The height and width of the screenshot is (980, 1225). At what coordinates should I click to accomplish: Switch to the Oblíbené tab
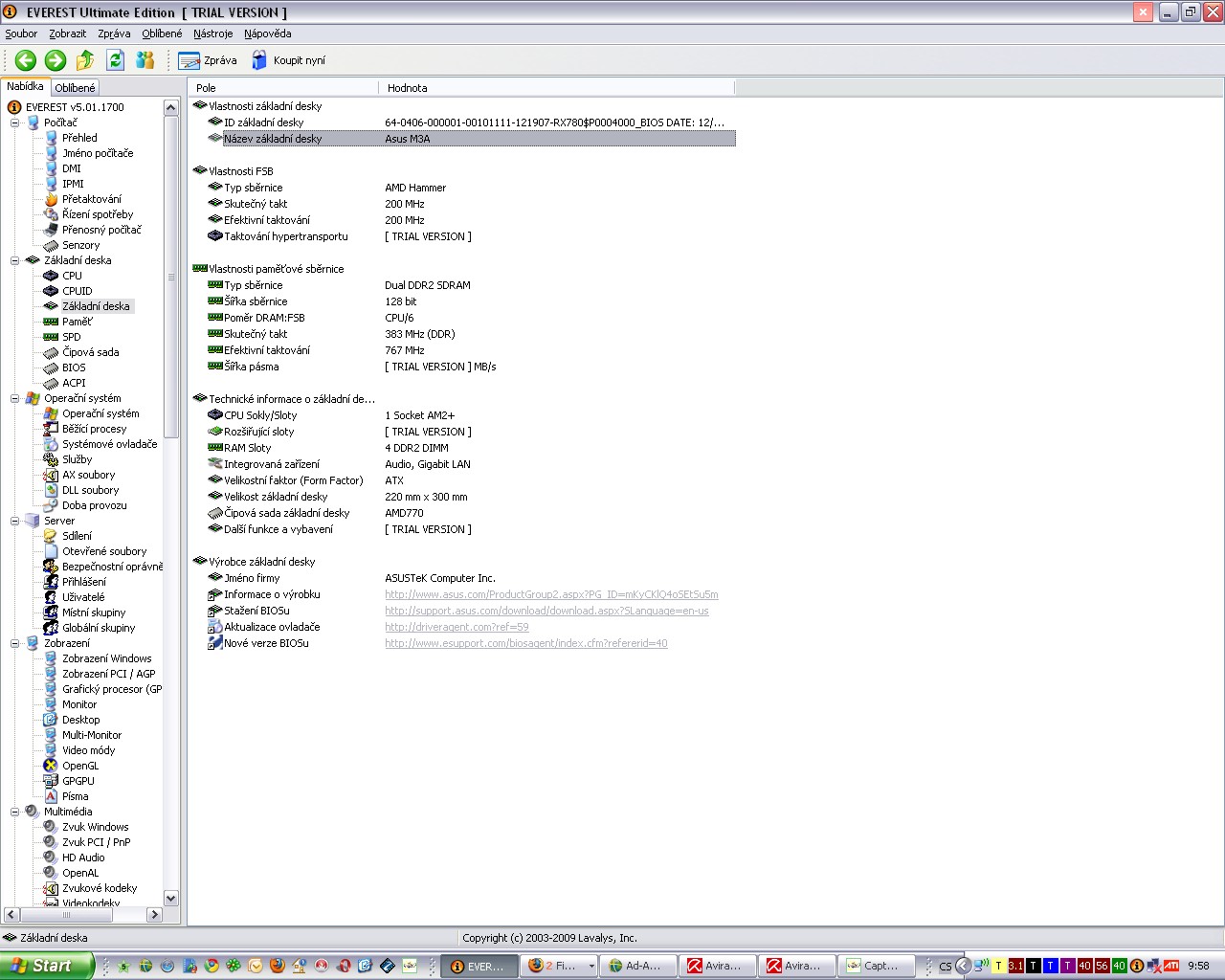[75, 87]
